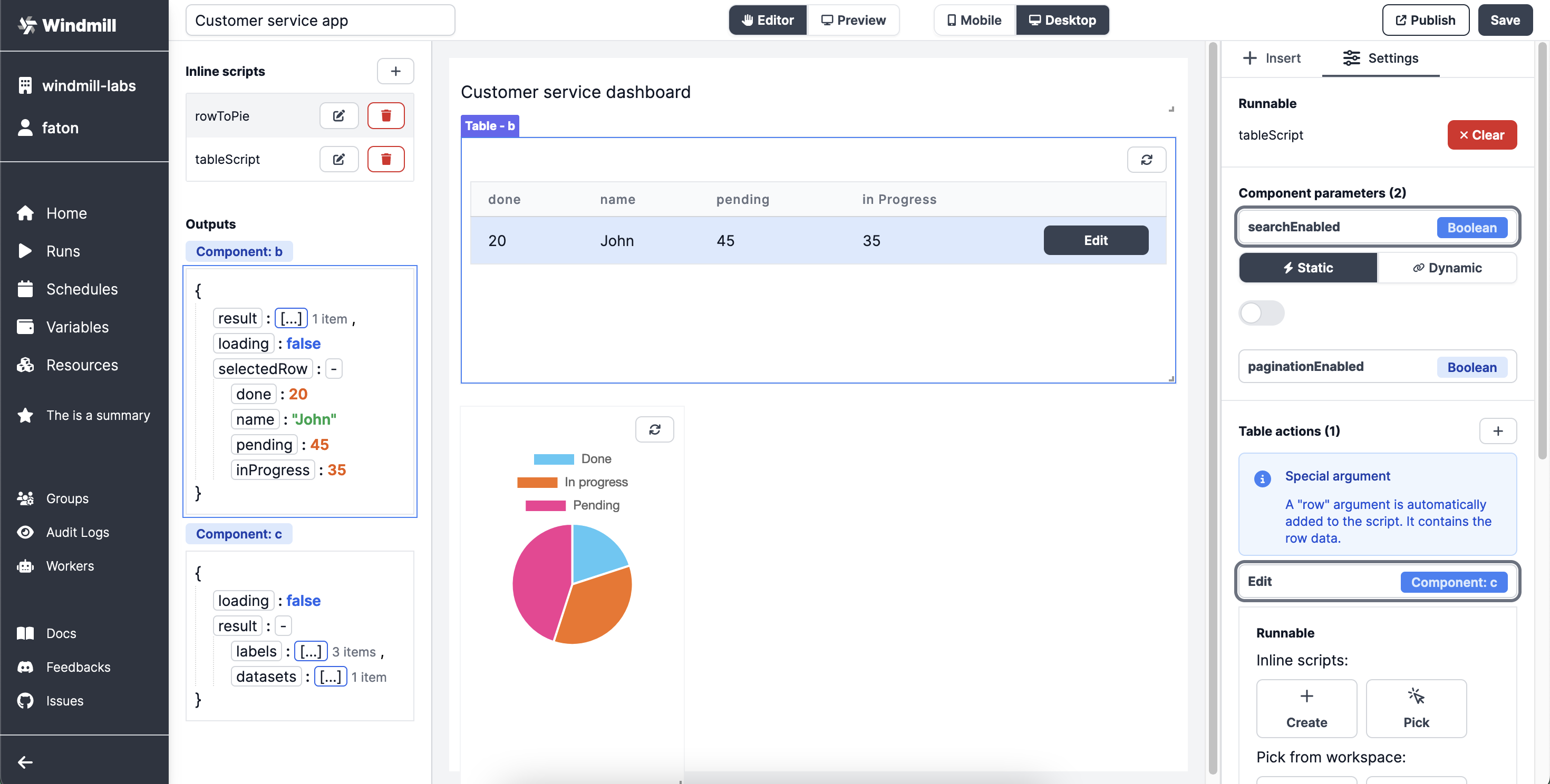Viewport: 1550px width, 784px height.
Task: Collapse the sidebar with back arrow
Action: click(x=25, y=762)
